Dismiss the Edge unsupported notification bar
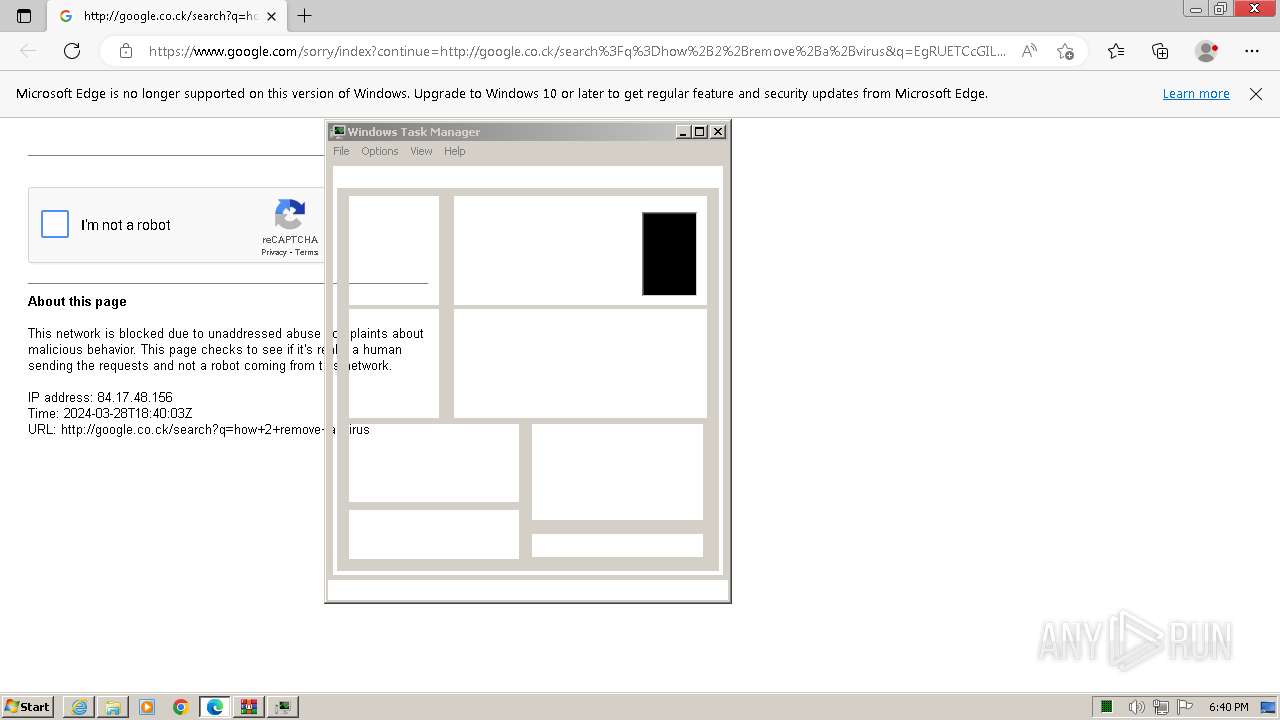The height and width of the screenshot is (720, 1280). pos(1256,94)
